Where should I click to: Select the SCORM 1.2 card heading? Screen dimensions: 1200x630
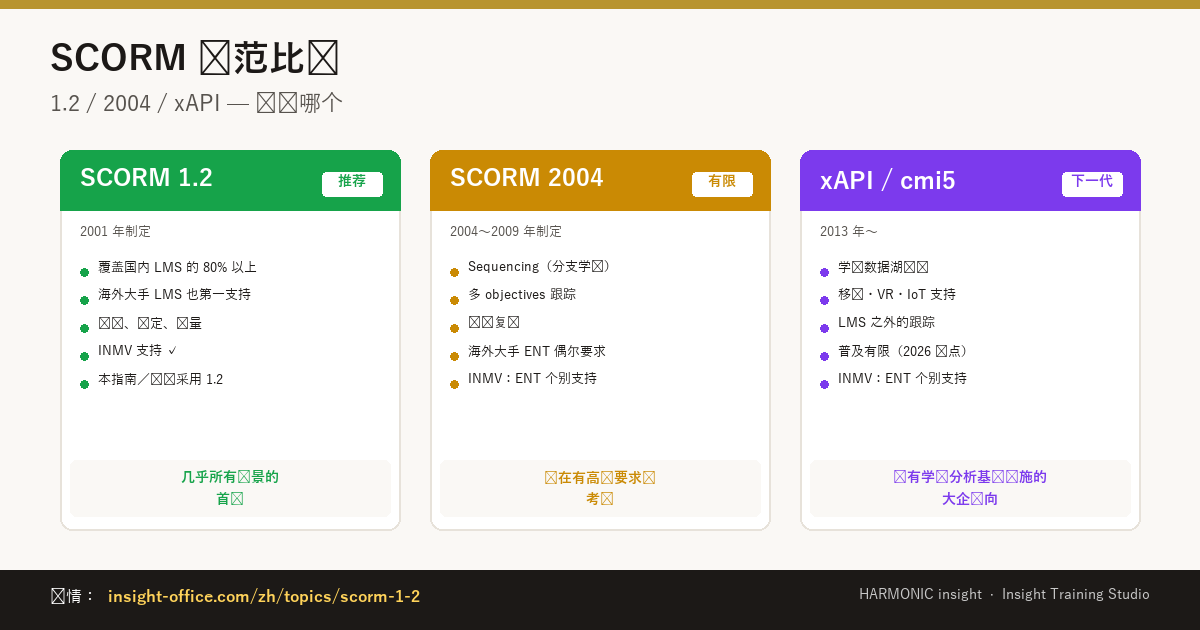(x=146, y=178)
